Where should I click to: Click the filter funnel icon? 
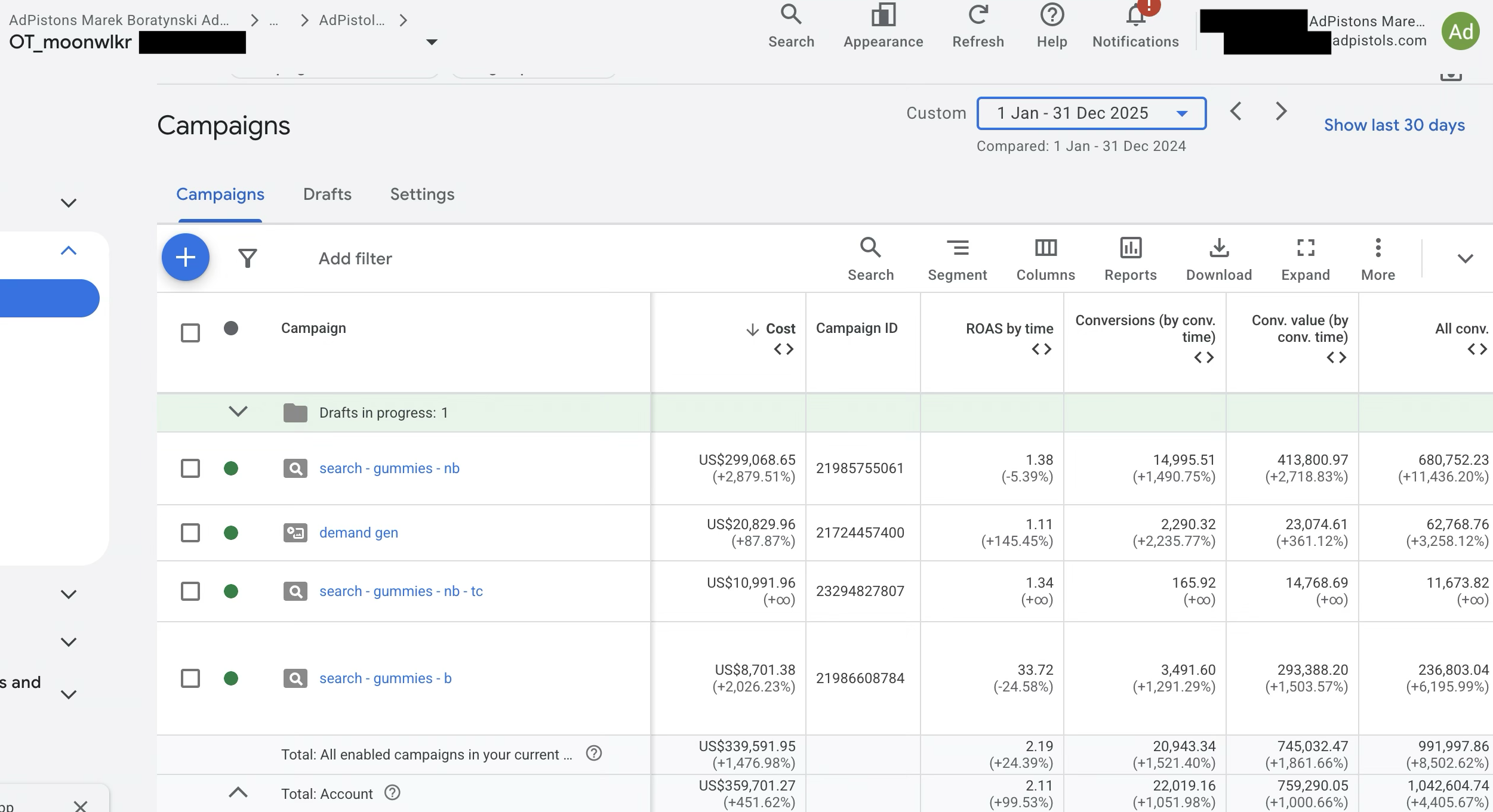click(247, 258)
